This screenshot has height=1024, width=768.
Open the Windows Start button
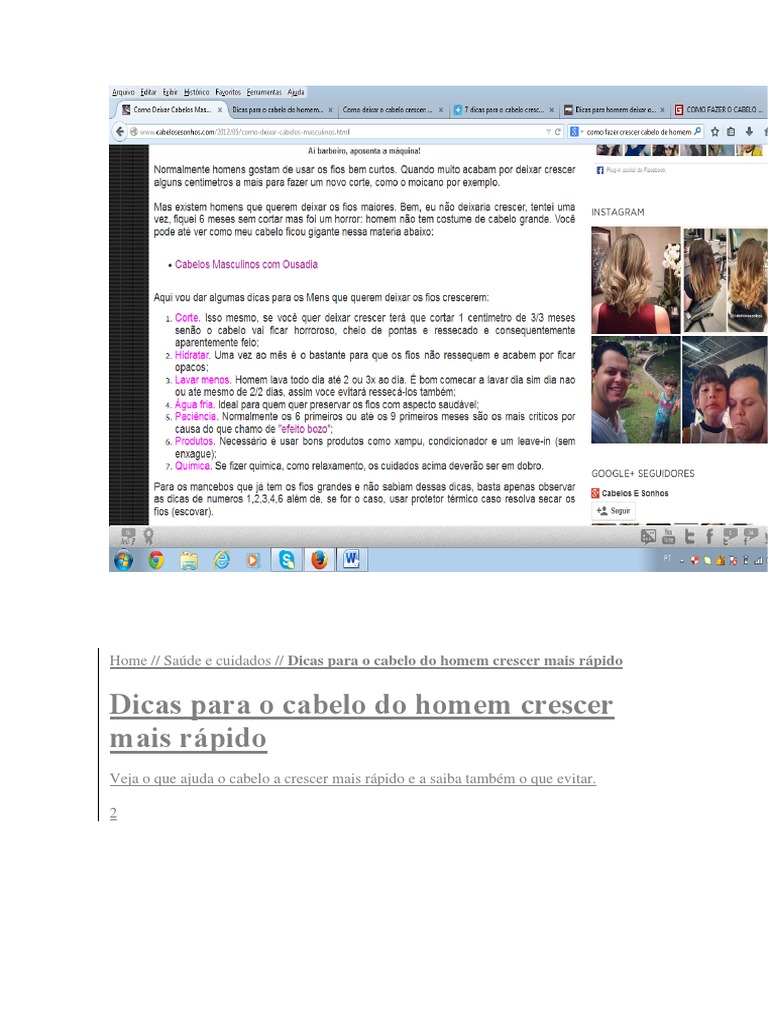click(x=123, y=560)
